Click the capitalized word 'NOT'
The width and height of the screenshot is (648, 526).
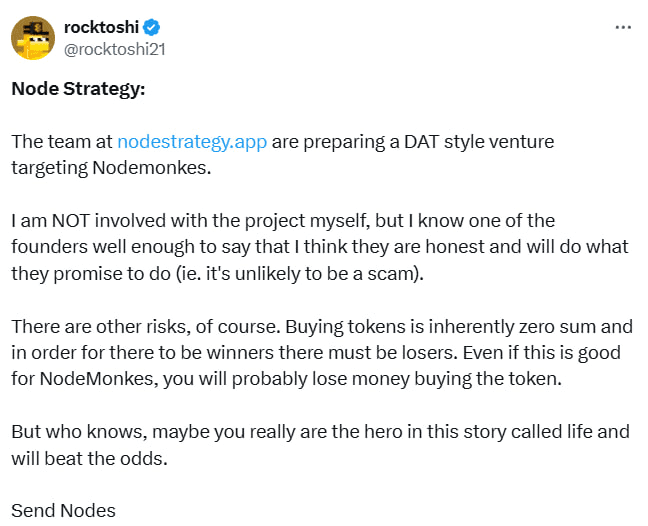(x=71, y=221)
